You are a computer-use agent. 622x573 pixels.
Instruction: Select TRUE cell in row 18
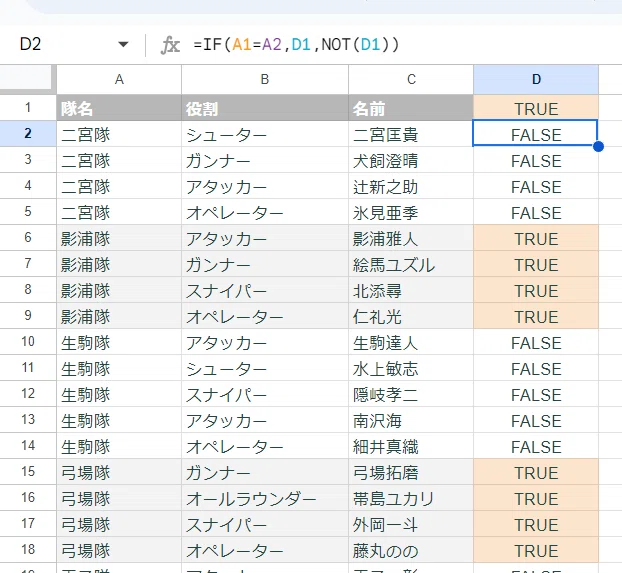coord(536,550)
